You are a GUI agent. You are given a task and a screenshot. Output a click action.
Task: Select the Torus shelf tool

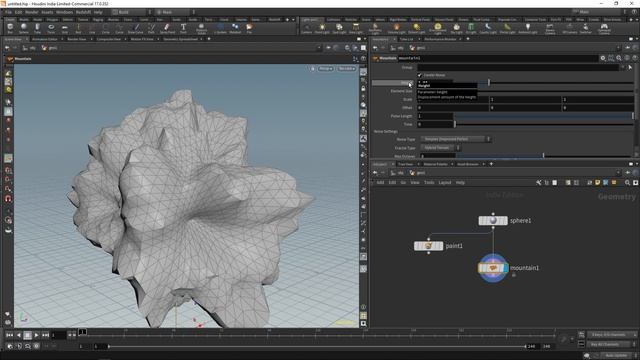point(51,29)
